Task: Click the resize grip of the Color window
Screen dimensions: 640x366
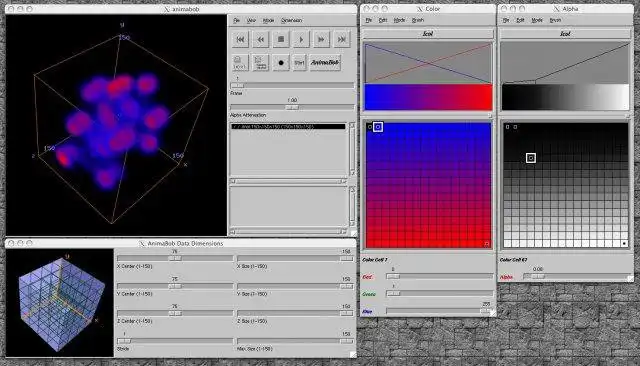Action: pyautogui.click(x=493, y=313)
